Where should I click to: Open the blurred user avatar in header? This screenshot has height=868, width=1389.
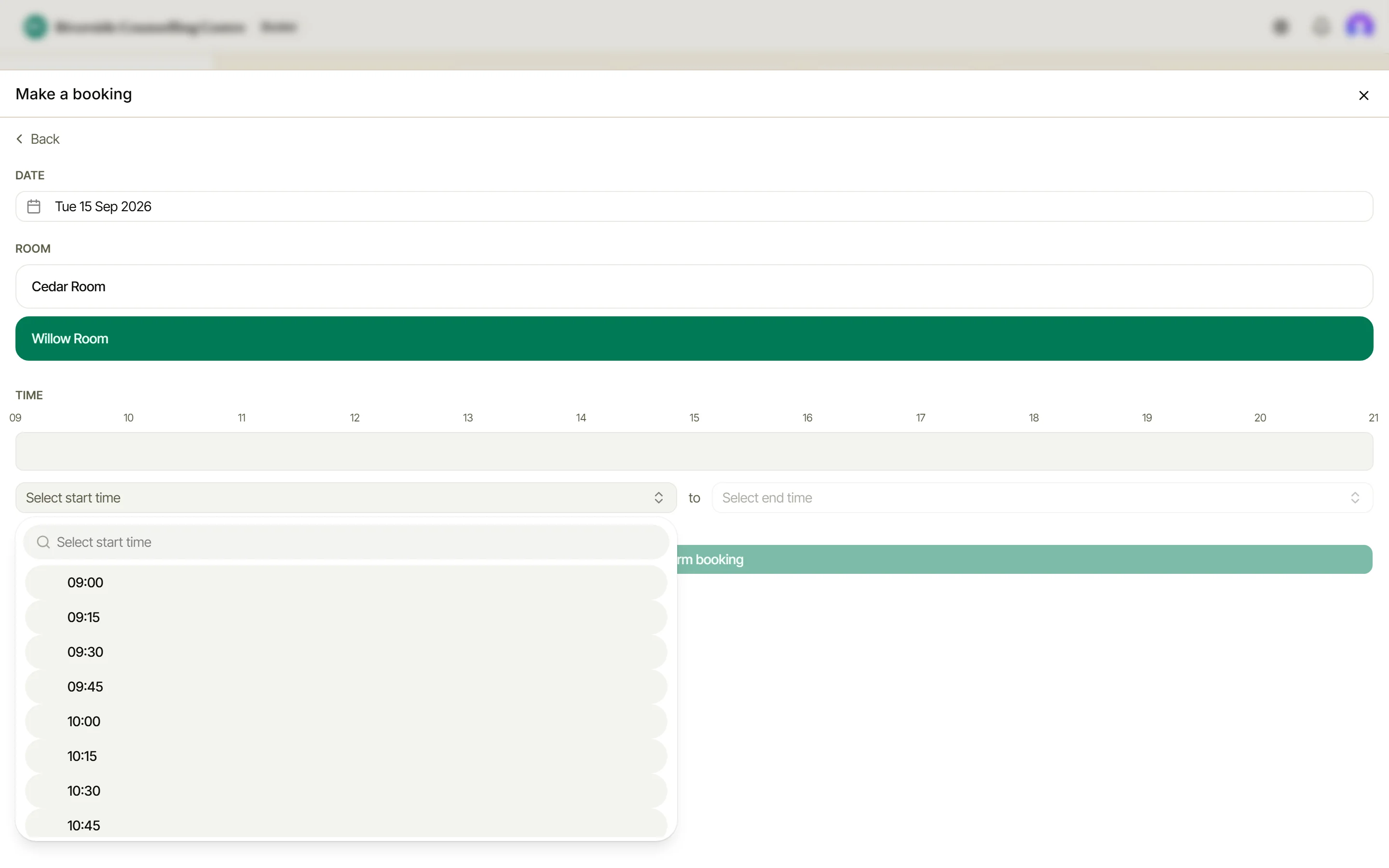coord(1359,27)
